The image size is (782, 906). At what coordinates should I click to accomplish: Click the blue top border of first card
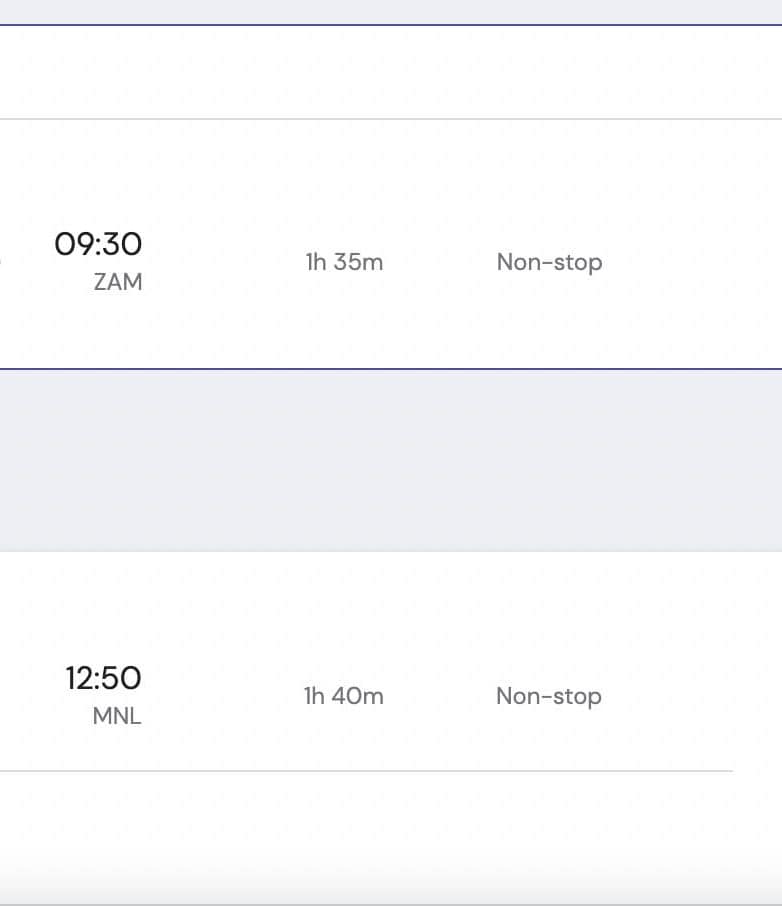[x=390, y=25]
